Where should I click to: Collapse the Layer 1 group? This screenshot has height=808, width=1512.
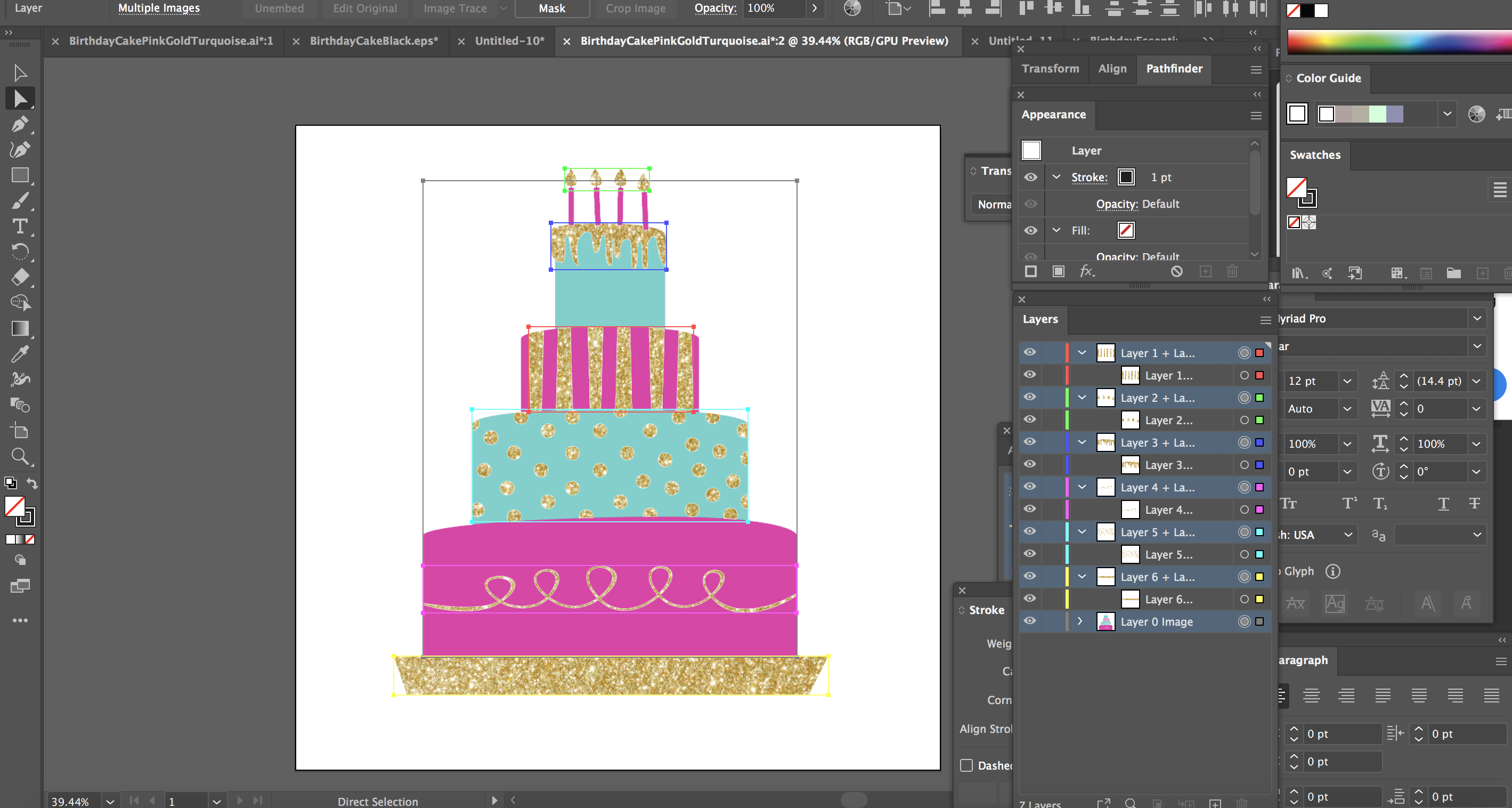pyautogui.click(x=1082, y=353)
